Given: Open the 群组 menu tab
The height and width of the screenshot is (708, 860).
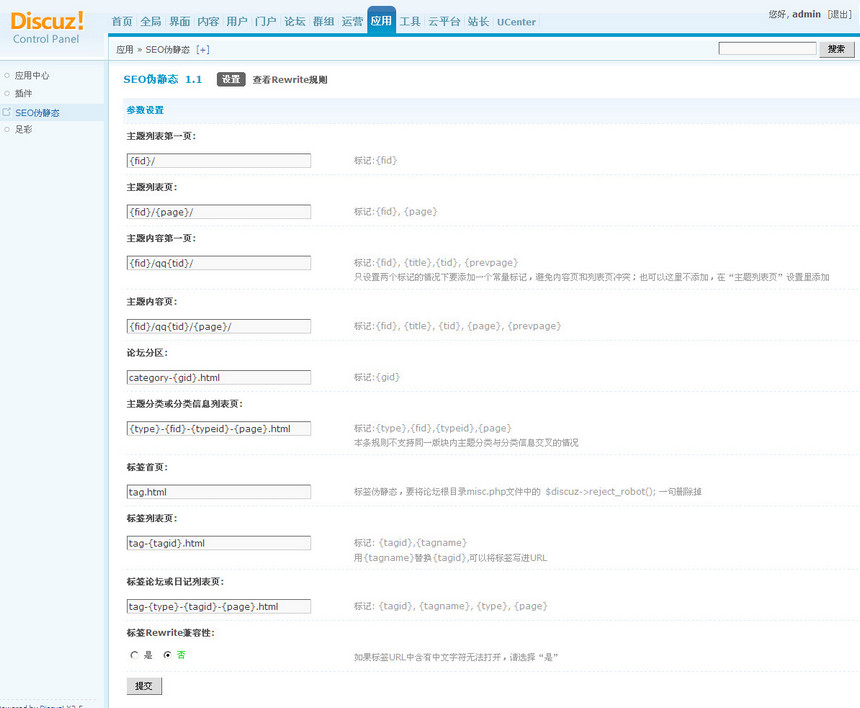Looking at the screenshot, I should point(324,21).
